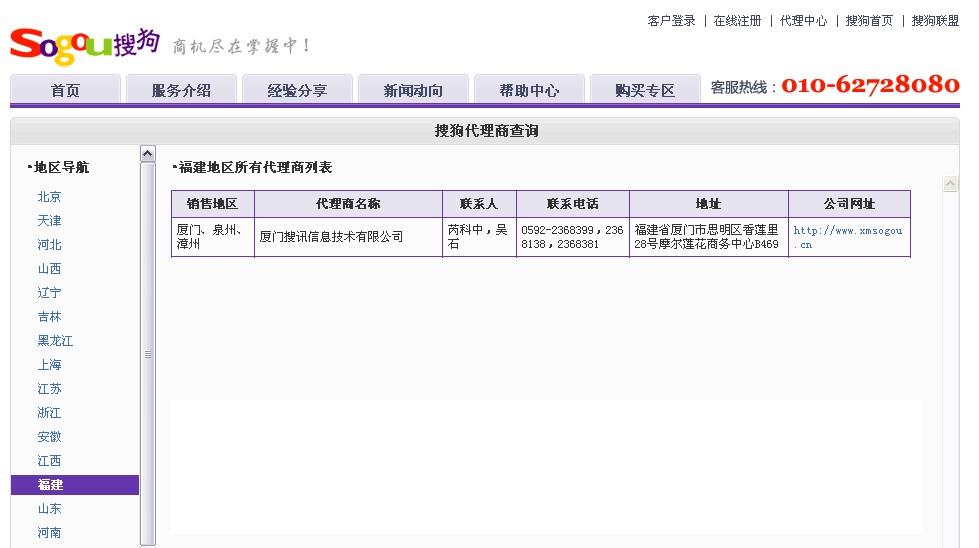Select 天津 in region navigation
The width and height of the screenshot is (979, 548).
[49, 220]
